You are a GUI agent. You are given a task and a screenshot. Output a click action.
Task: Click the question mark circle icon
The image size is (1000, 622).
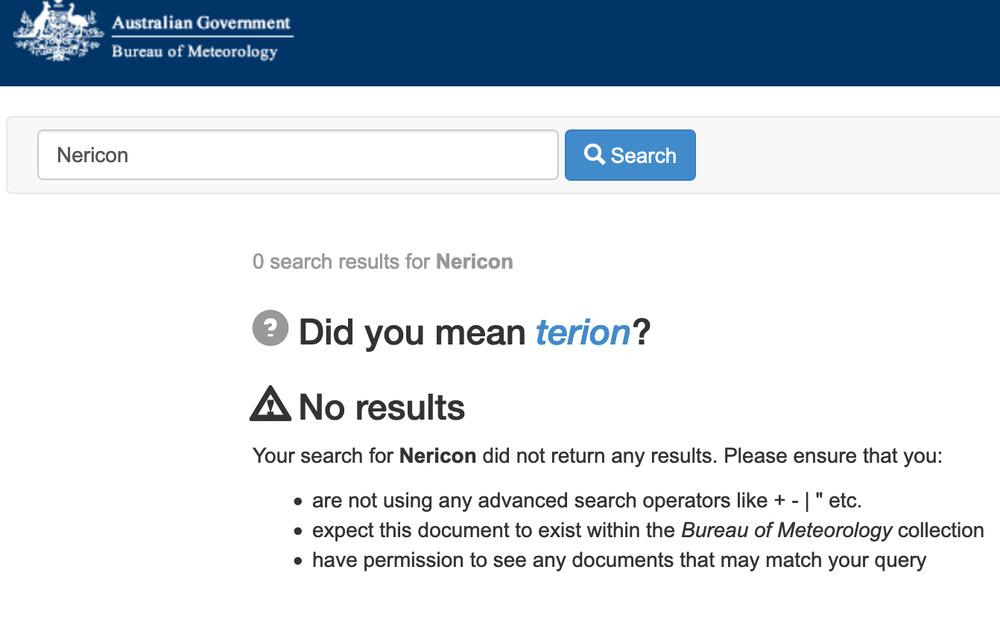pos(270,328)
